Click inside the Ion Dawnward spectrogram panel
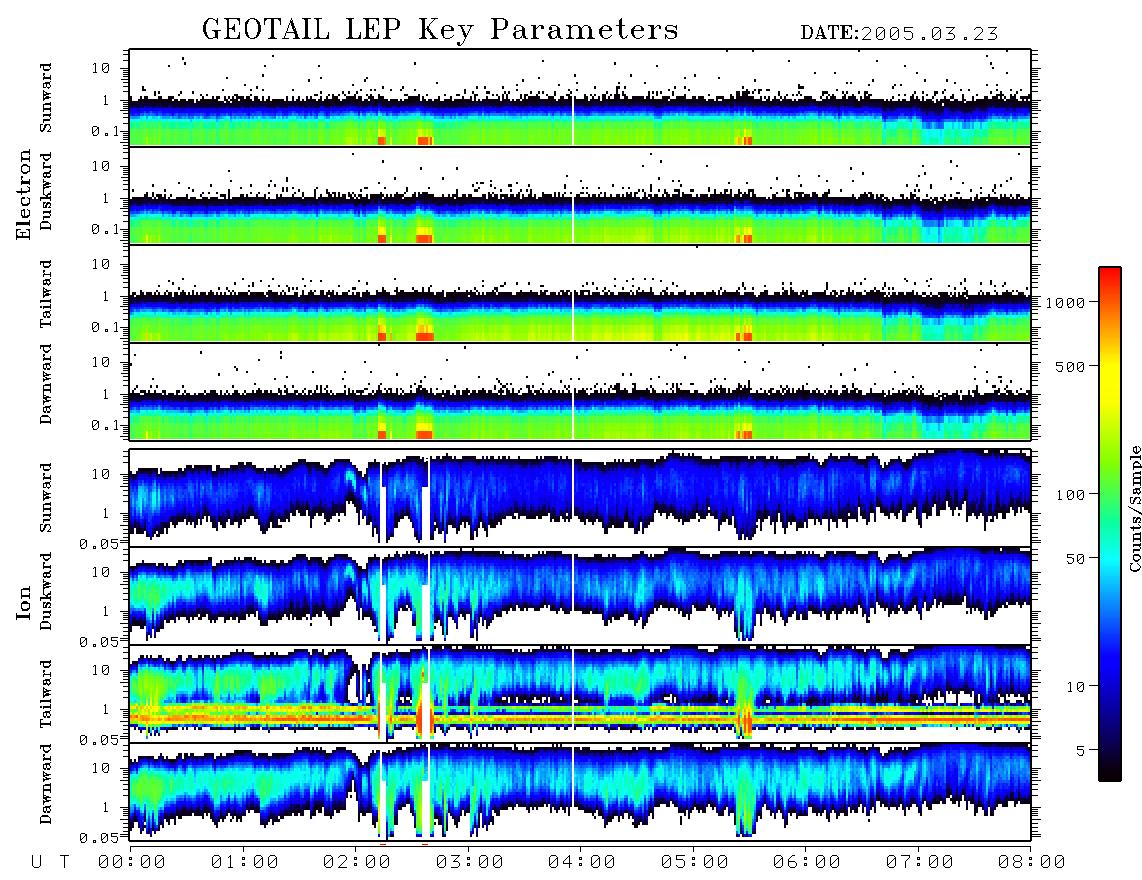 pyautogui.click(x=580, y=792)
